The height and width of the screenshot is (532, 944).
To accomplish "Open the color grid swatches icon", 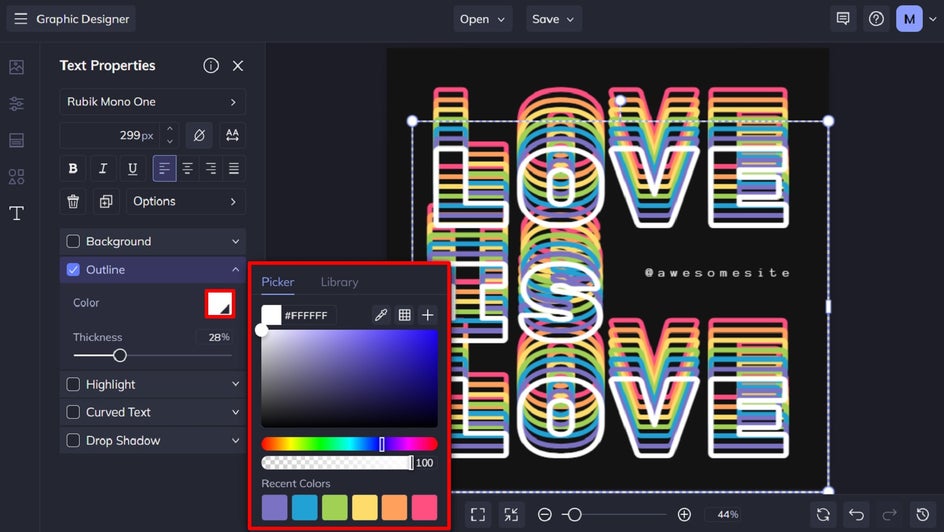I will pos(405,315).
